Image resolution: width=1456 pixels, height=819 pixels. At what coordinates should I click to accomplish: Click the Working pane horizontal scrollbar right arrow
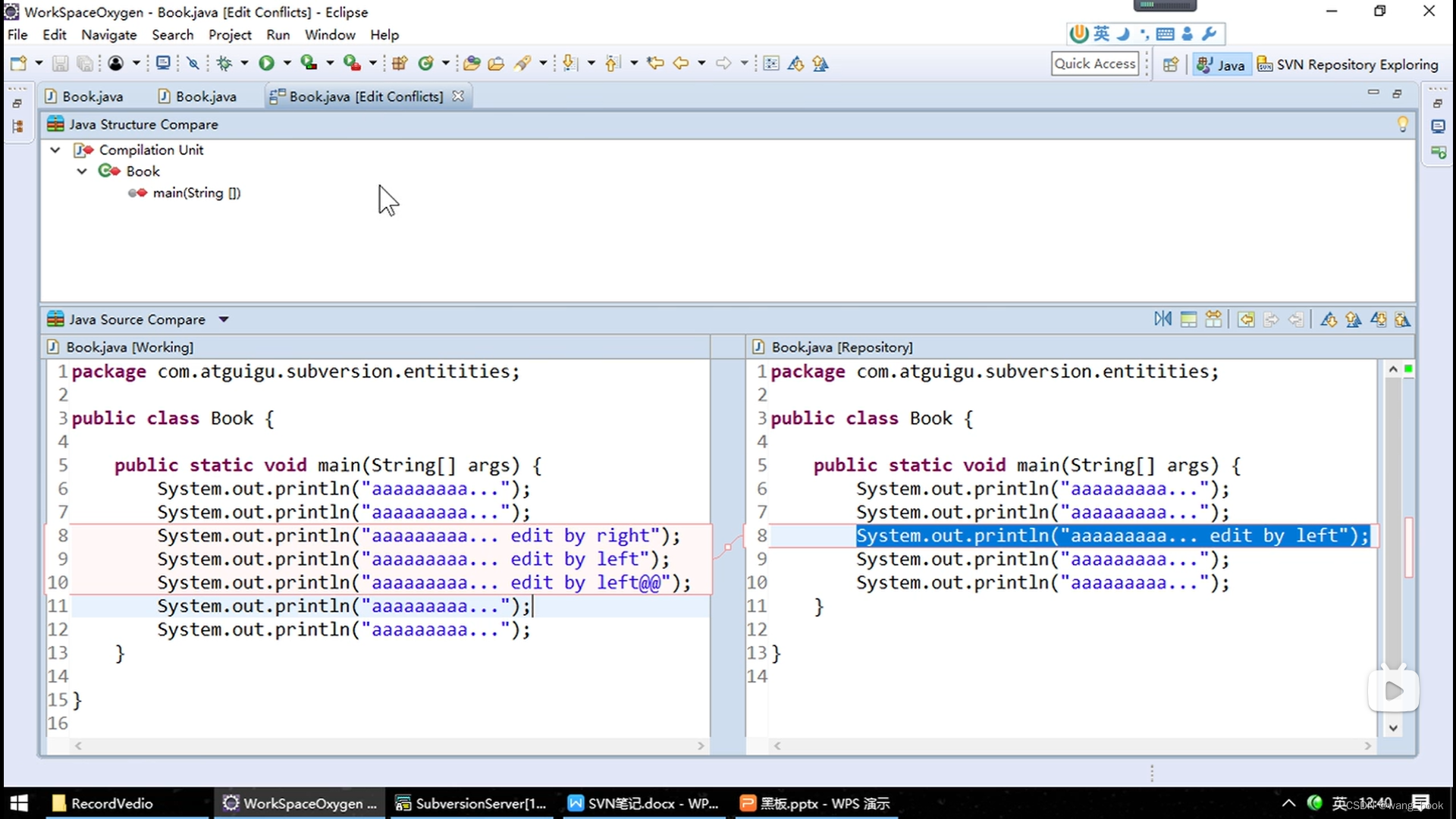pyautogui.click(x=701, y=746)
